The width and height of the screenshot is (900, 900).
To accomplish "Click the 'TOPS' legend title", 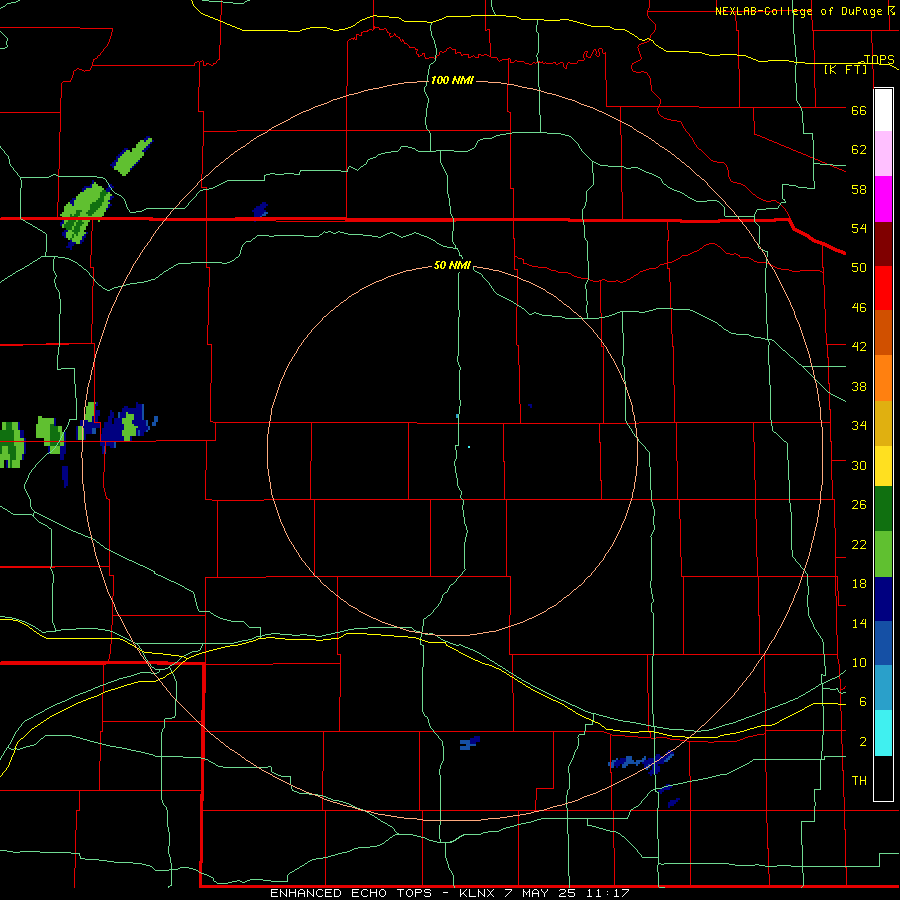I will click(x=879, y=59).
